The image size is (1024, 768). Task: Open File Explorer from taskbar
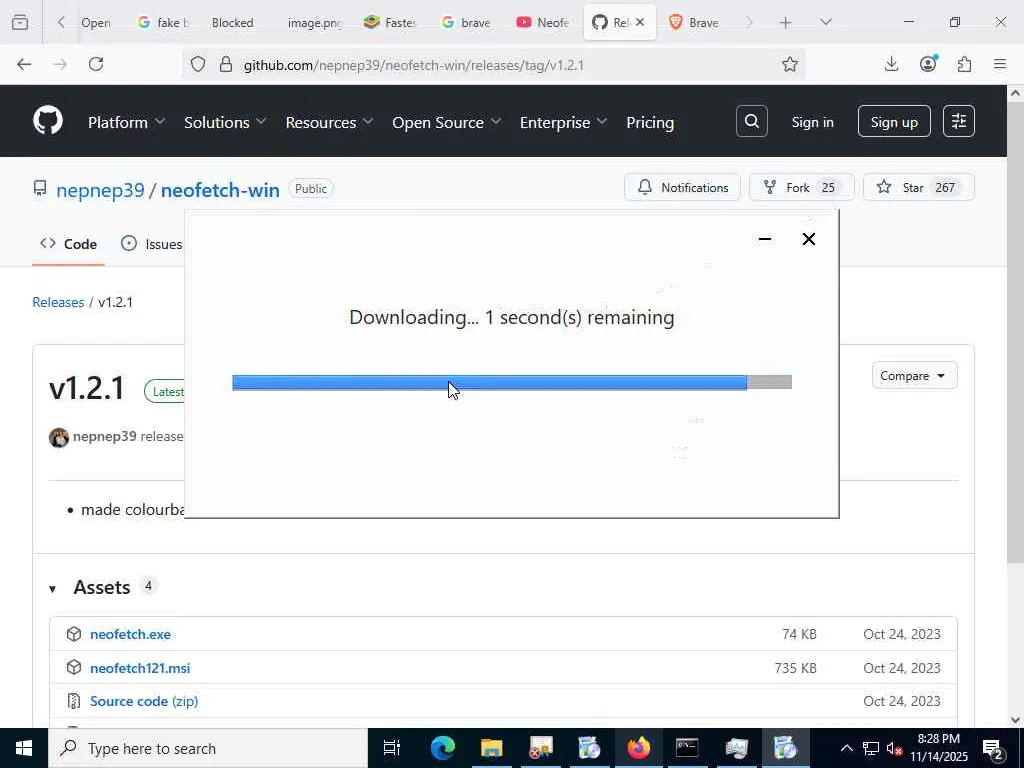(491, 748)
